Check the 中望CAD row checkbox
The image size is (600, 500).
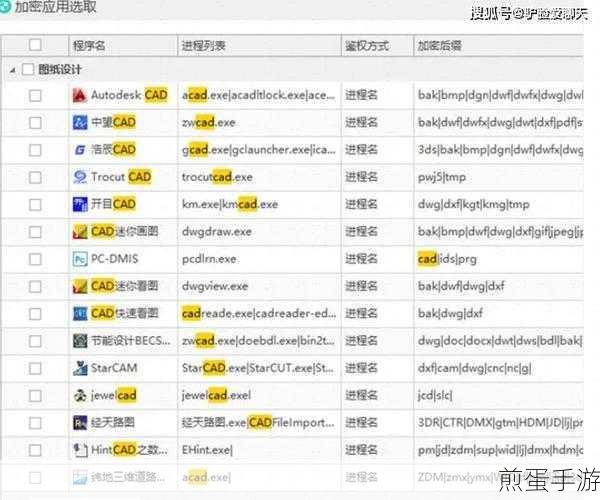coord(35,122)
